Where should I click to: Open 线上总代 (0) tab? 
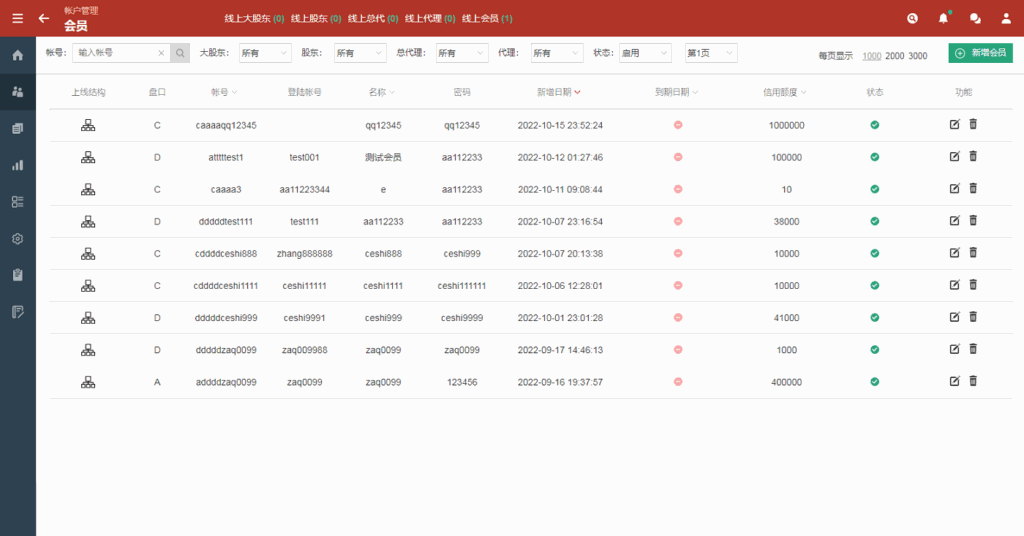373,18
